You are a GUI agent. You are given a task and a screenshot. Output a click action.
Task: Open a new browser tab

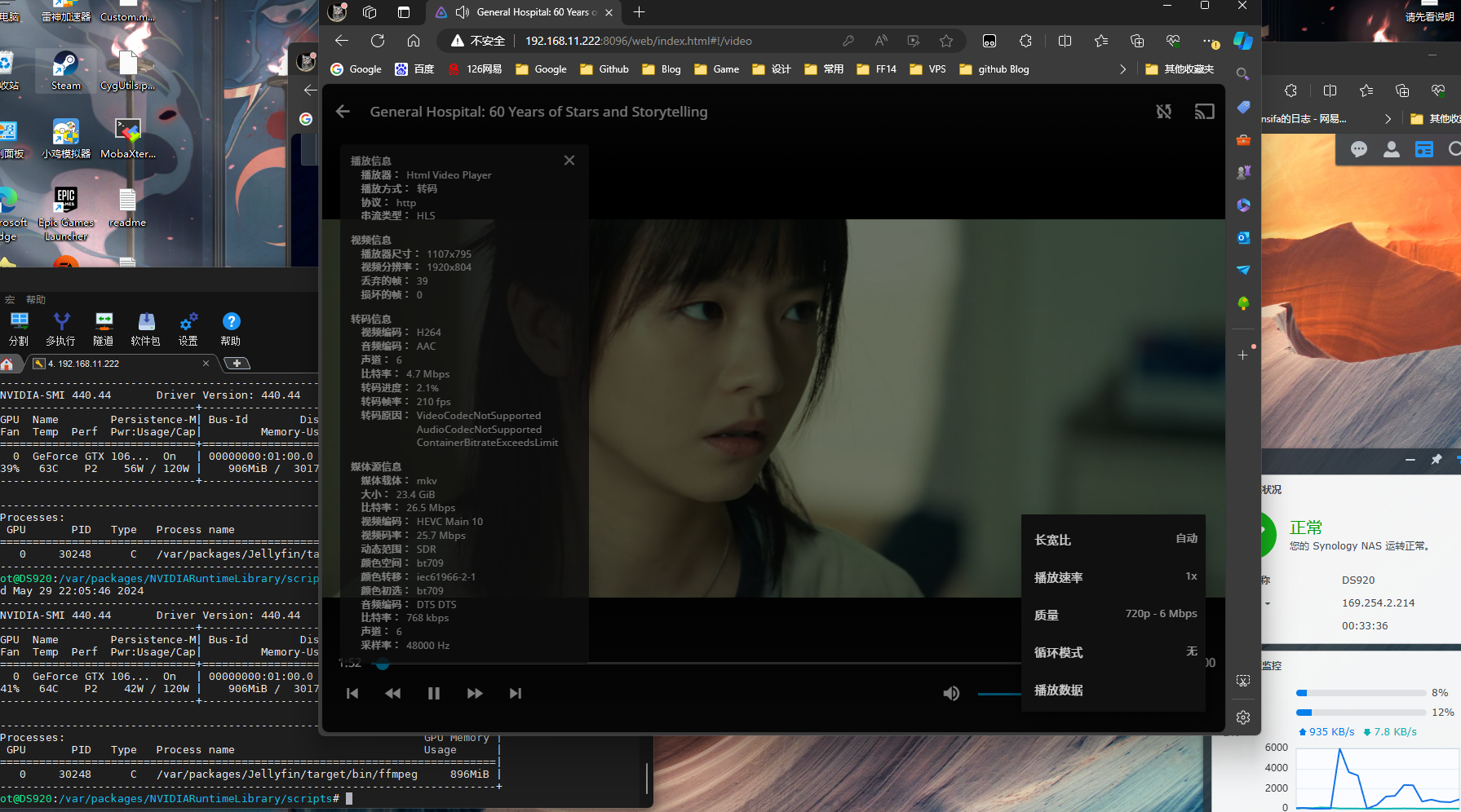tap(639, 12)
